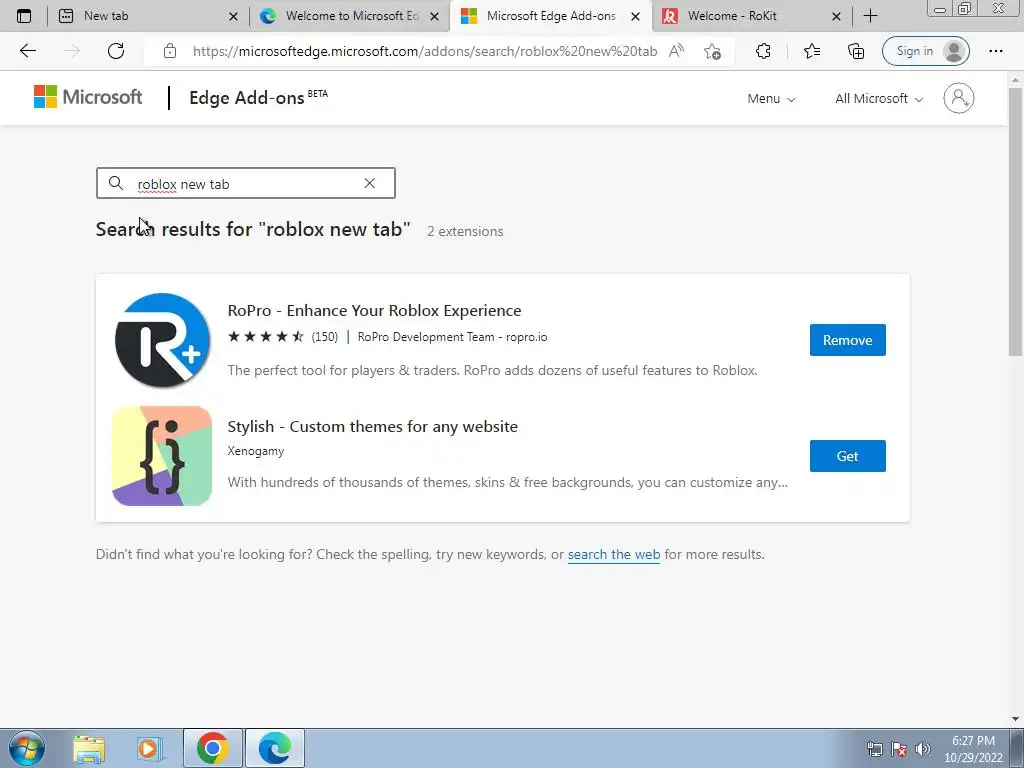Expand the All Microsoft dropdown
Viewport: 1024px width, 768px height.
tap(879, 99)
